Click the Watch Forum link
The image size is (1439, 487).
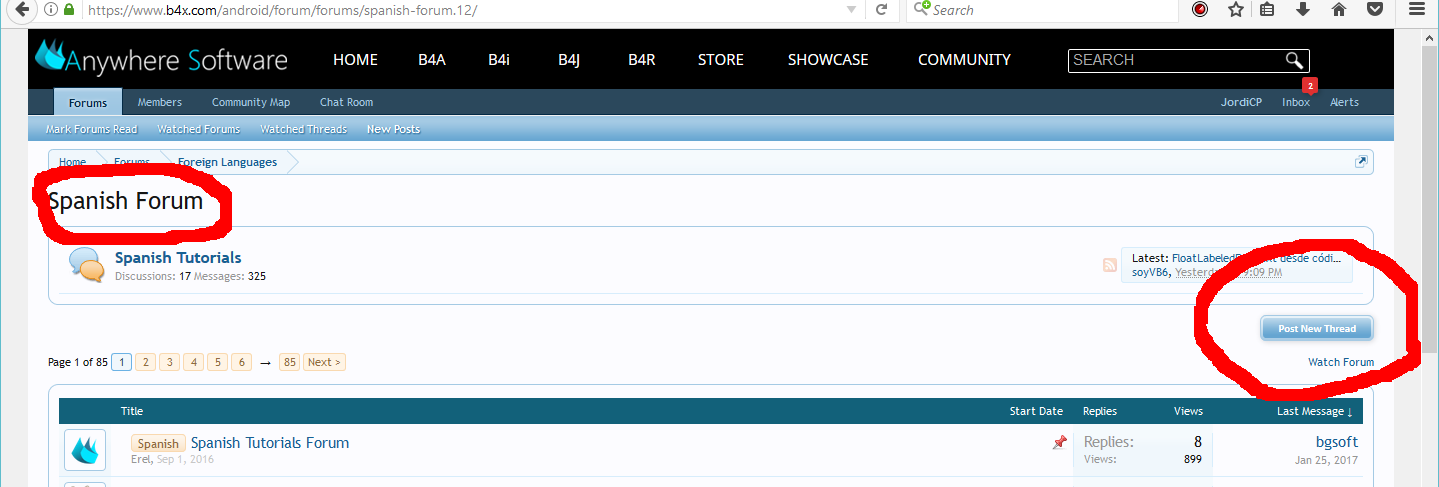(x=1341, y=362)
